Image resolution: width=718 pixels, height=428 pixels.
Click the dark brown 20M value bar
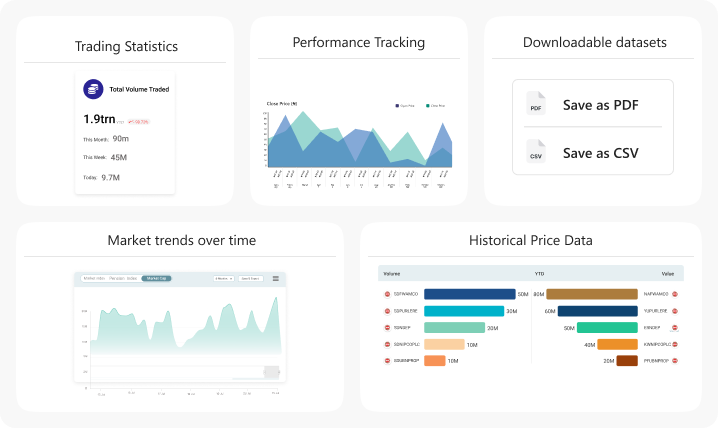click(x=627, y=361)
